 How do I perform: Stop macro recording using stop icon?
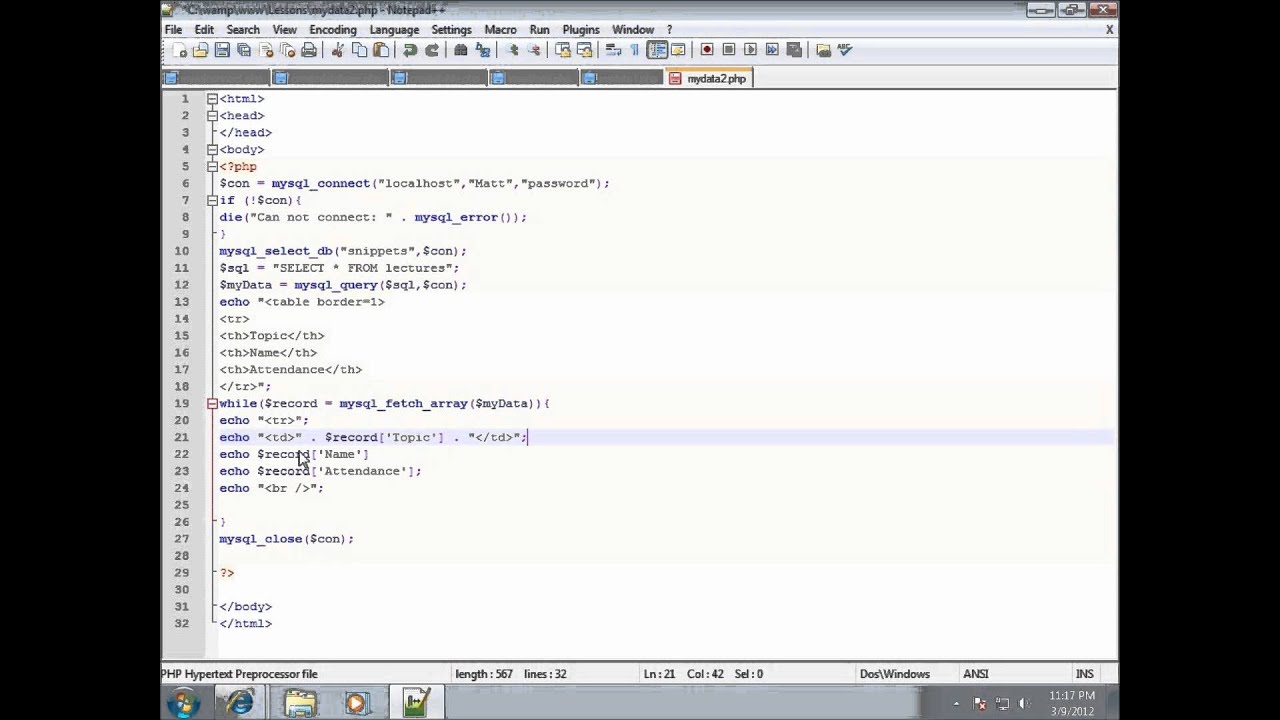(729, 50)
